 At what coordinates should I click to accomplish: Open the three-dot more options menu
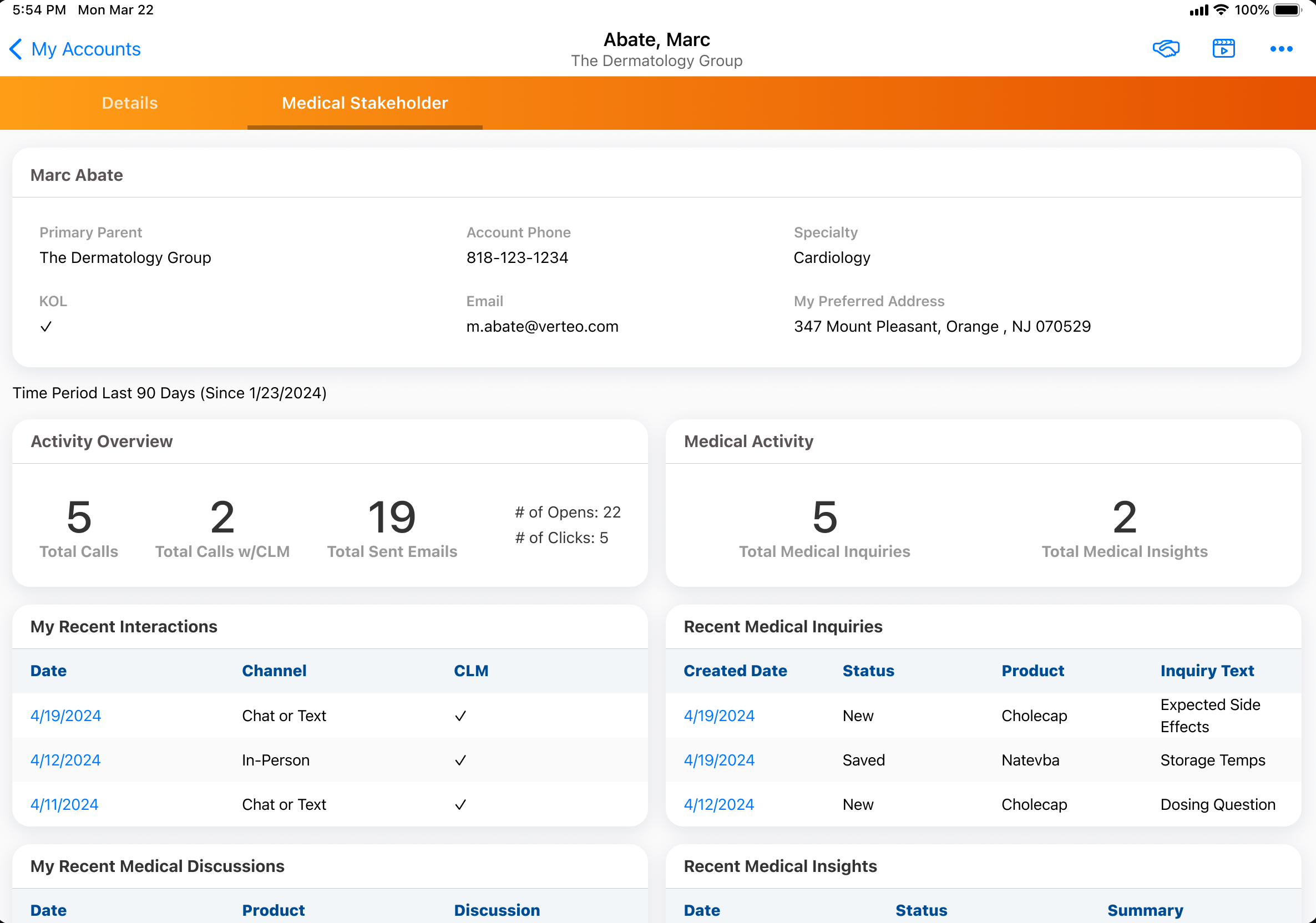[1281, 49]
